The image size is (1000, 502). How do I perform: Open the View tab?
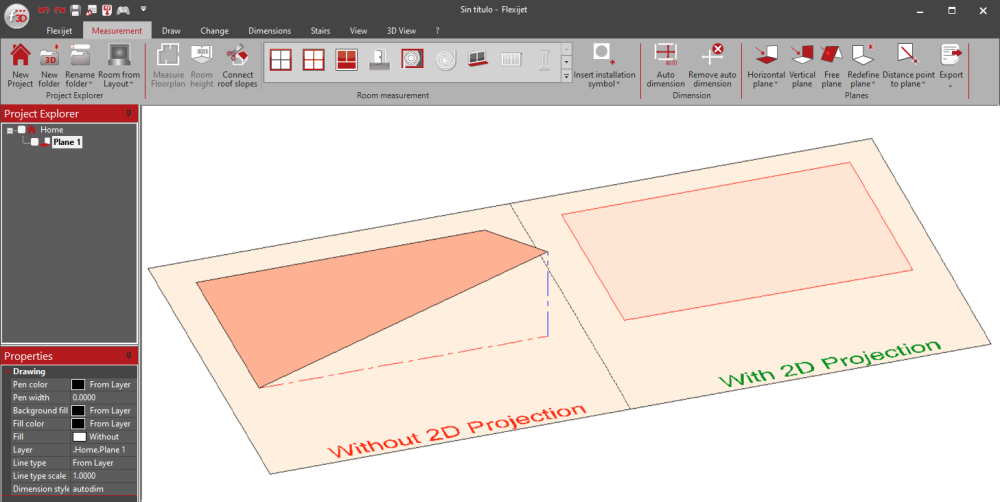[358, 31]
